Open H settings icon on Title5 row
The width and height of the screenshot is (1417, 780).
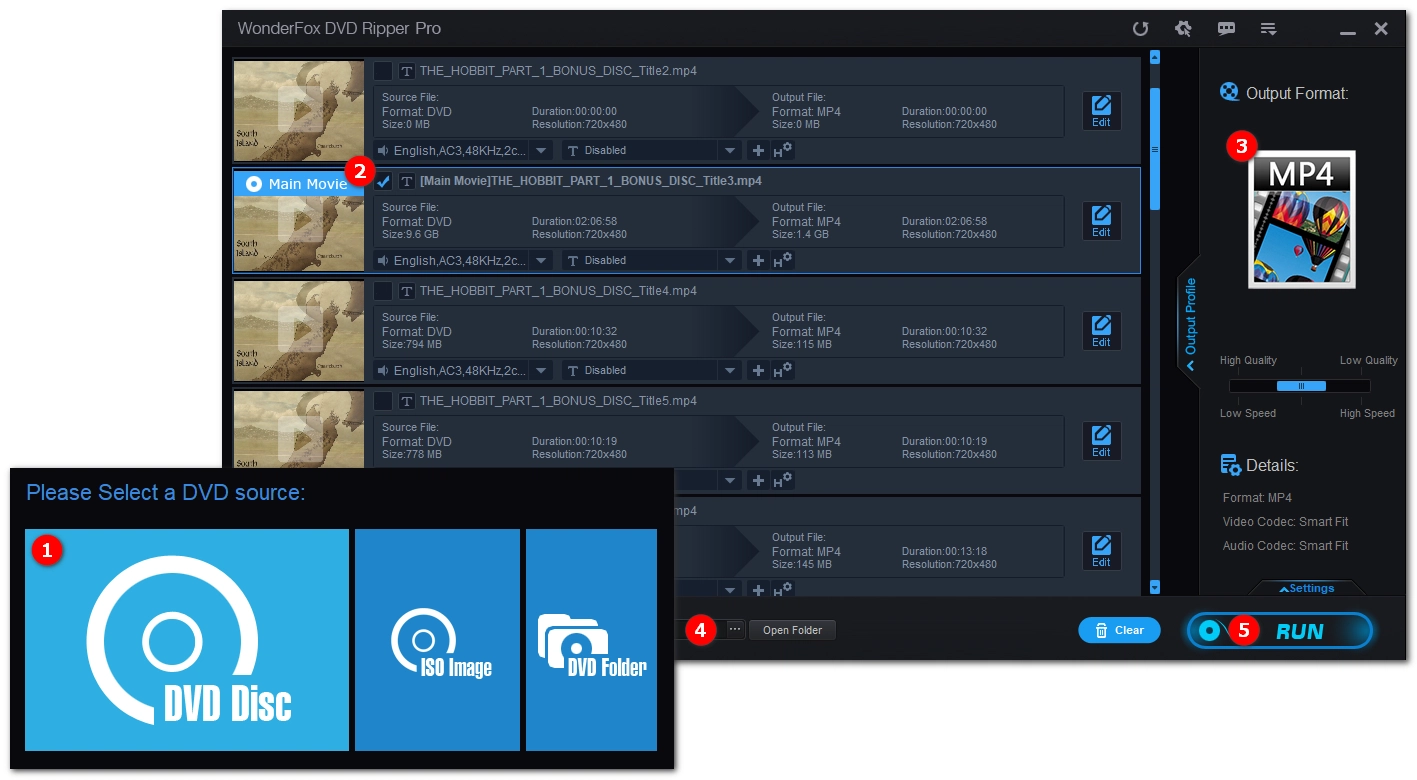pyautogui.click(x=783, y=480)
